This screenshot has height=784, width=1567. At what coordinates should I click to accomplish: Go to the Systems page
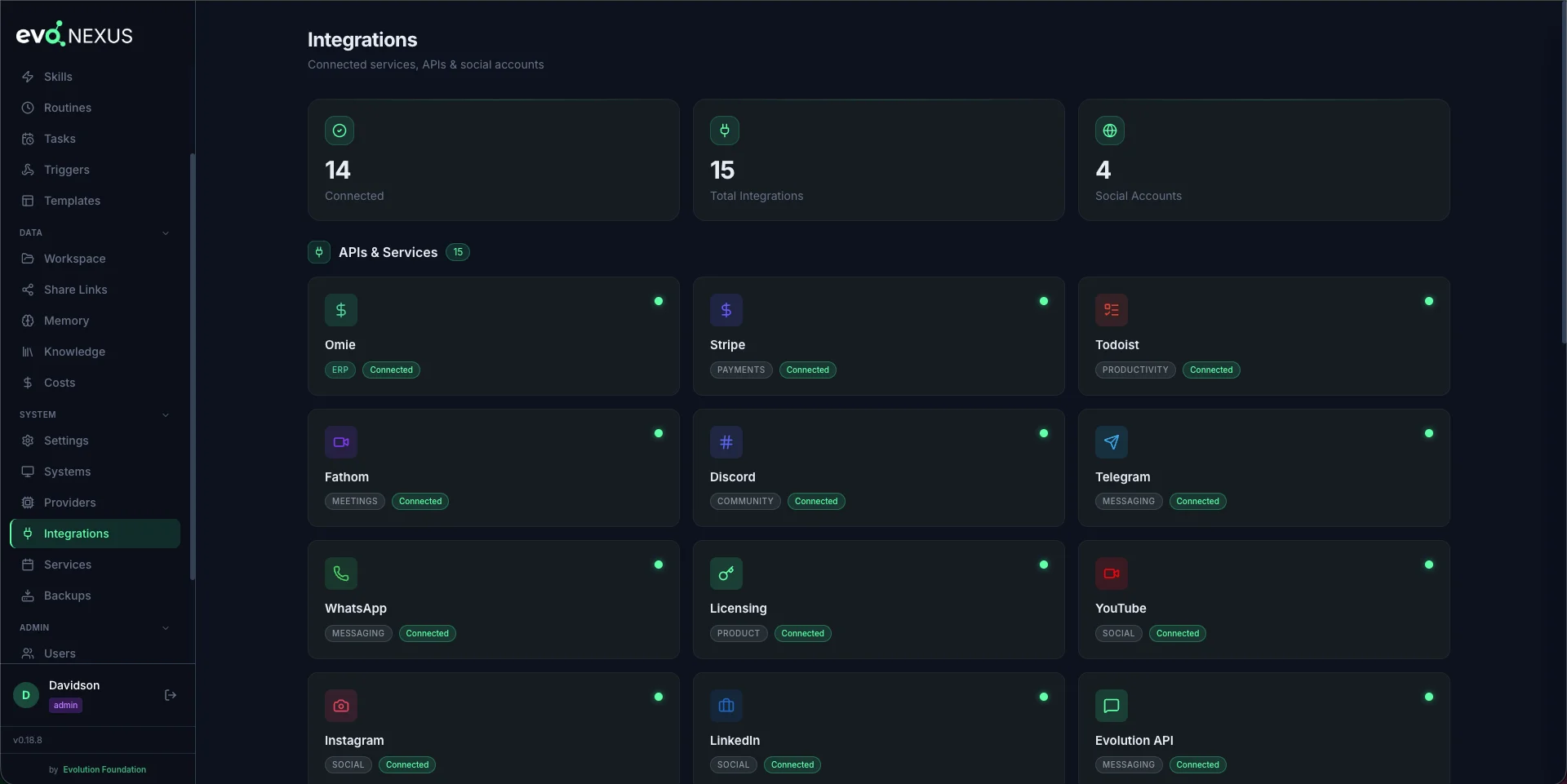coord(95,472)
